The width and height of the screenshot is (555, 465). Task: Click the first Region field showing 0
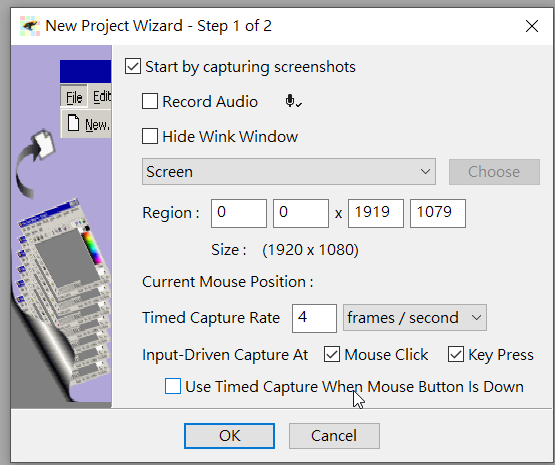click(x=239, y=213)
